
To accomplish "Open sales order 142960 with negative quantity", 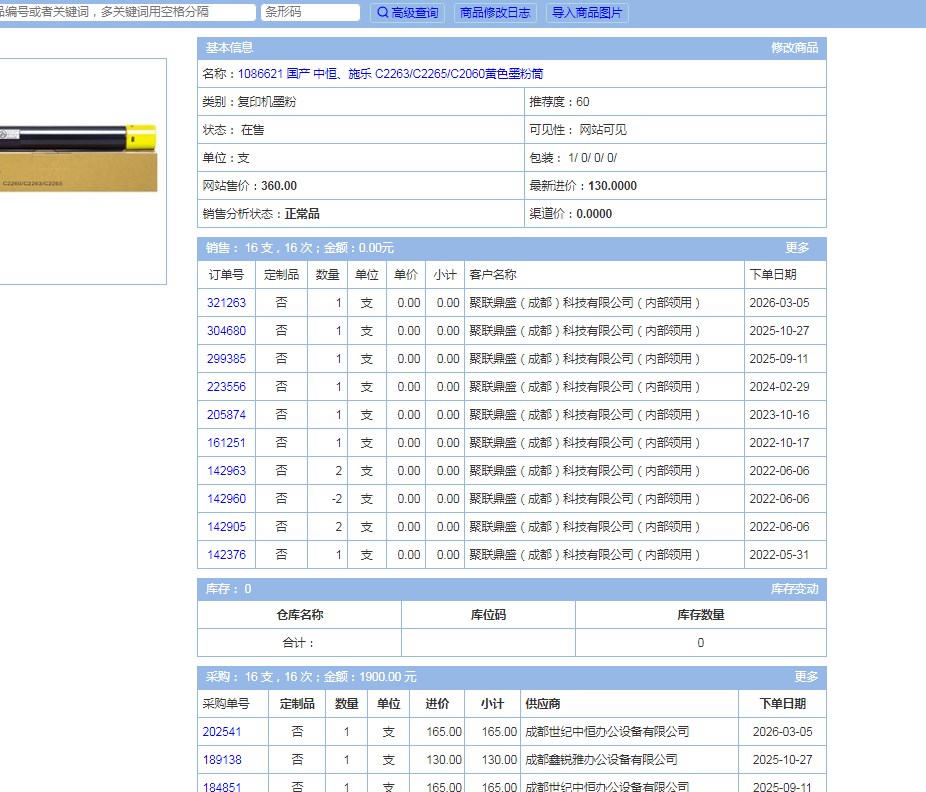I will tap(226, 499).
